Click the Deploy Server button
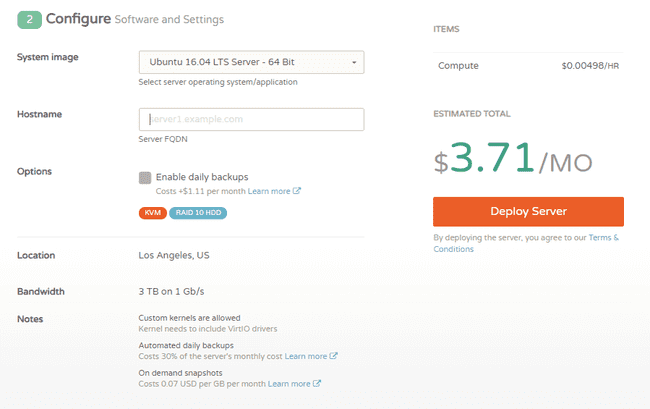Viewport: 650px width, 409px height. [x=528, y=211]
